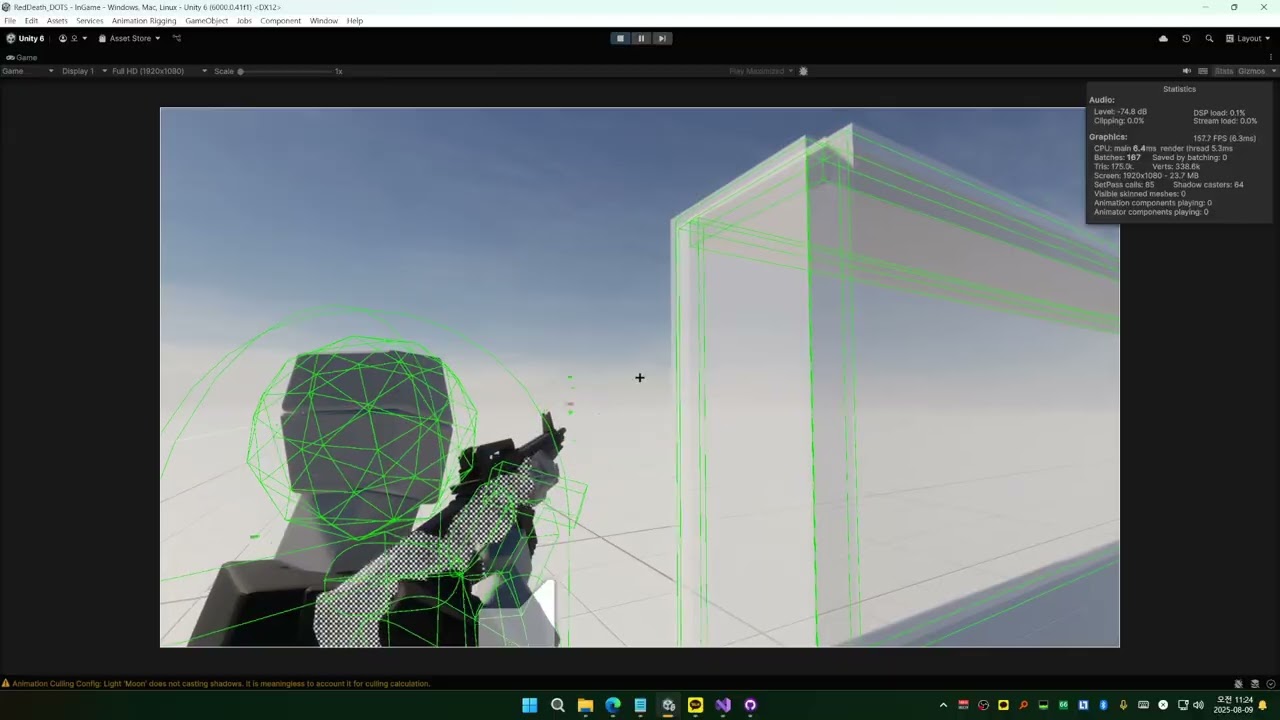Open the Full HD resolution dropdown
The image size is (1280, 720).
pos(148,71)
